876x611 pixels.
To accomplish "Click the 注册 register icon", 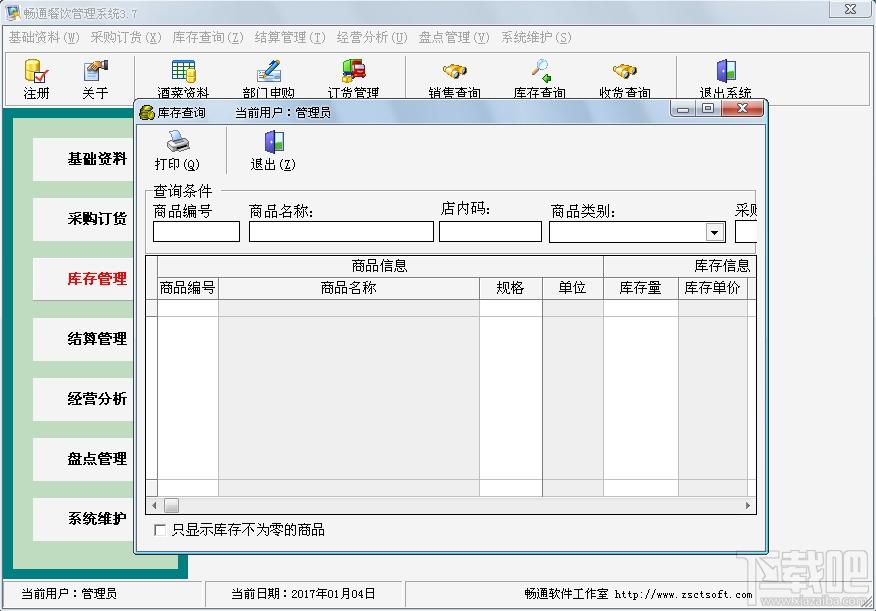I will pyautogui.click(x=36, y=71).
